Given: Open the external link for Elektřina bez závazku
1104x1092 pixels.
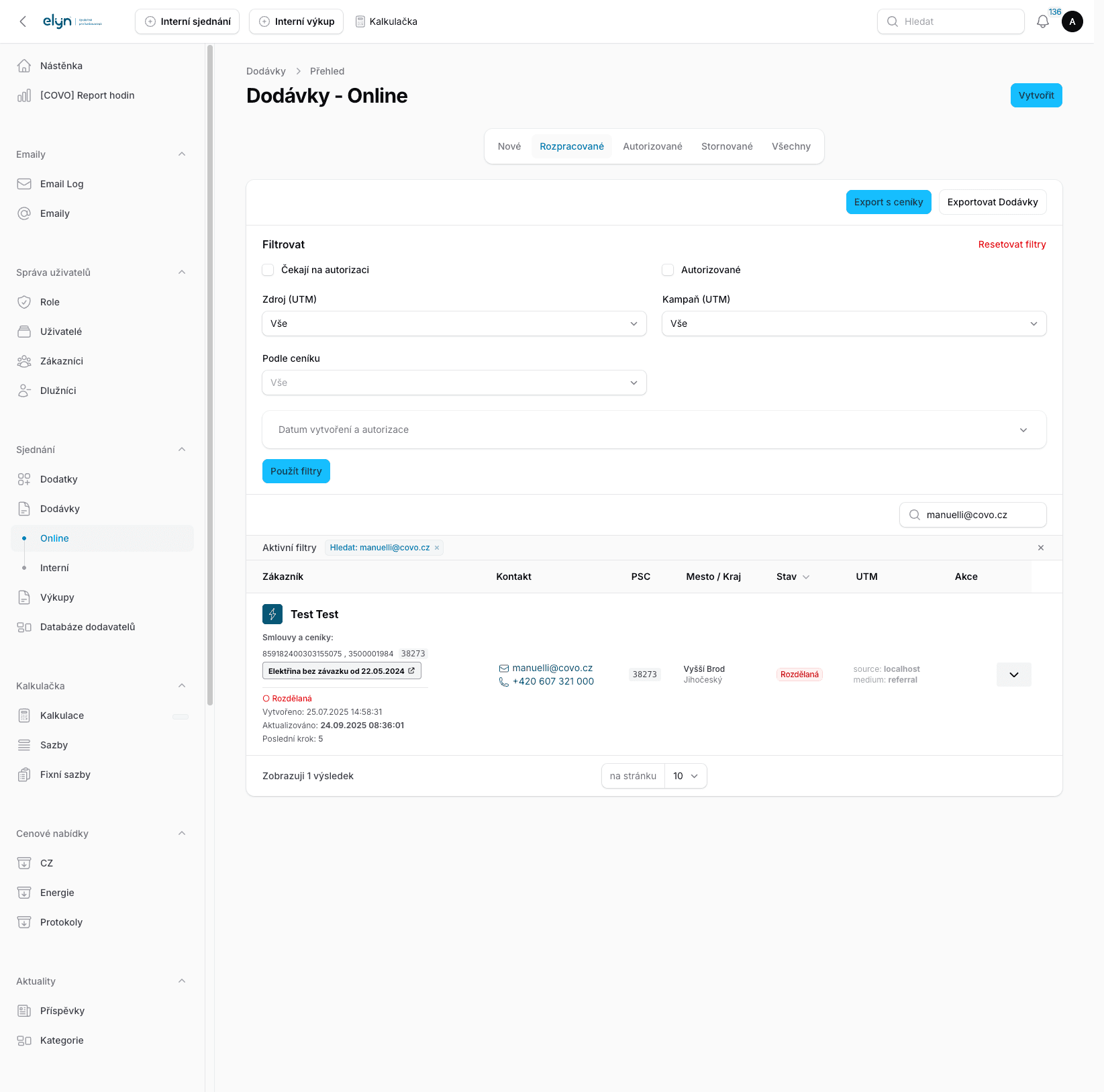Looking at the screenshot, I should 411,670.
